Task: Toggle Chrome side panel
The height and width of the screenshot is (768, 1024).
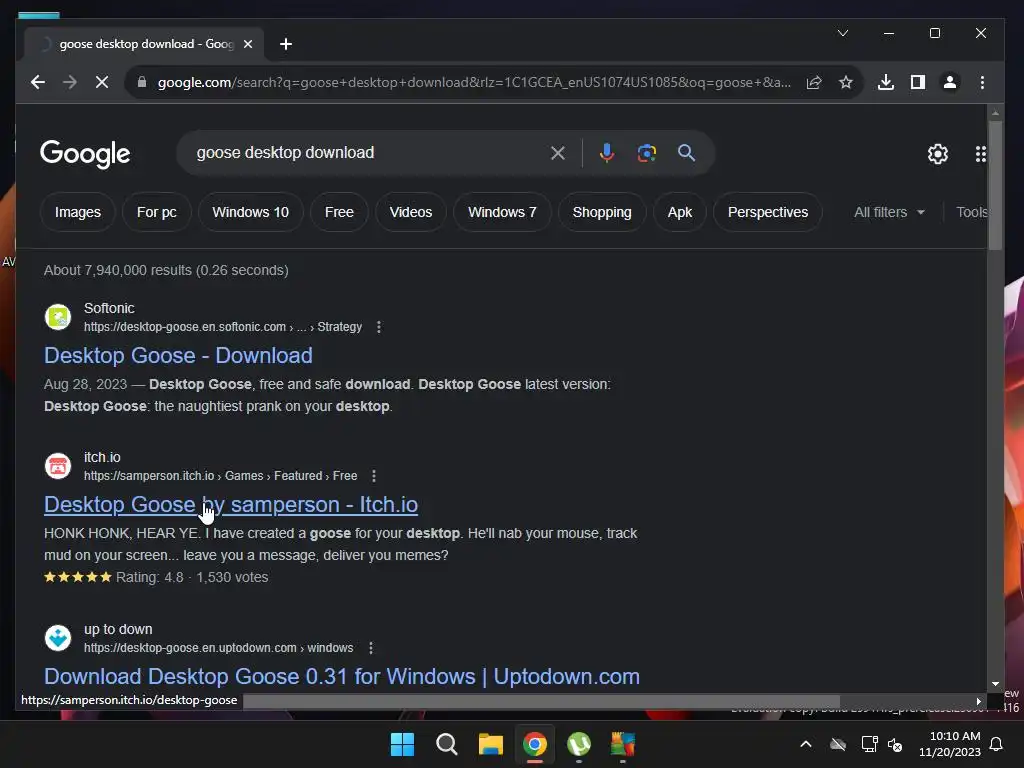Action: click(918, 82)
